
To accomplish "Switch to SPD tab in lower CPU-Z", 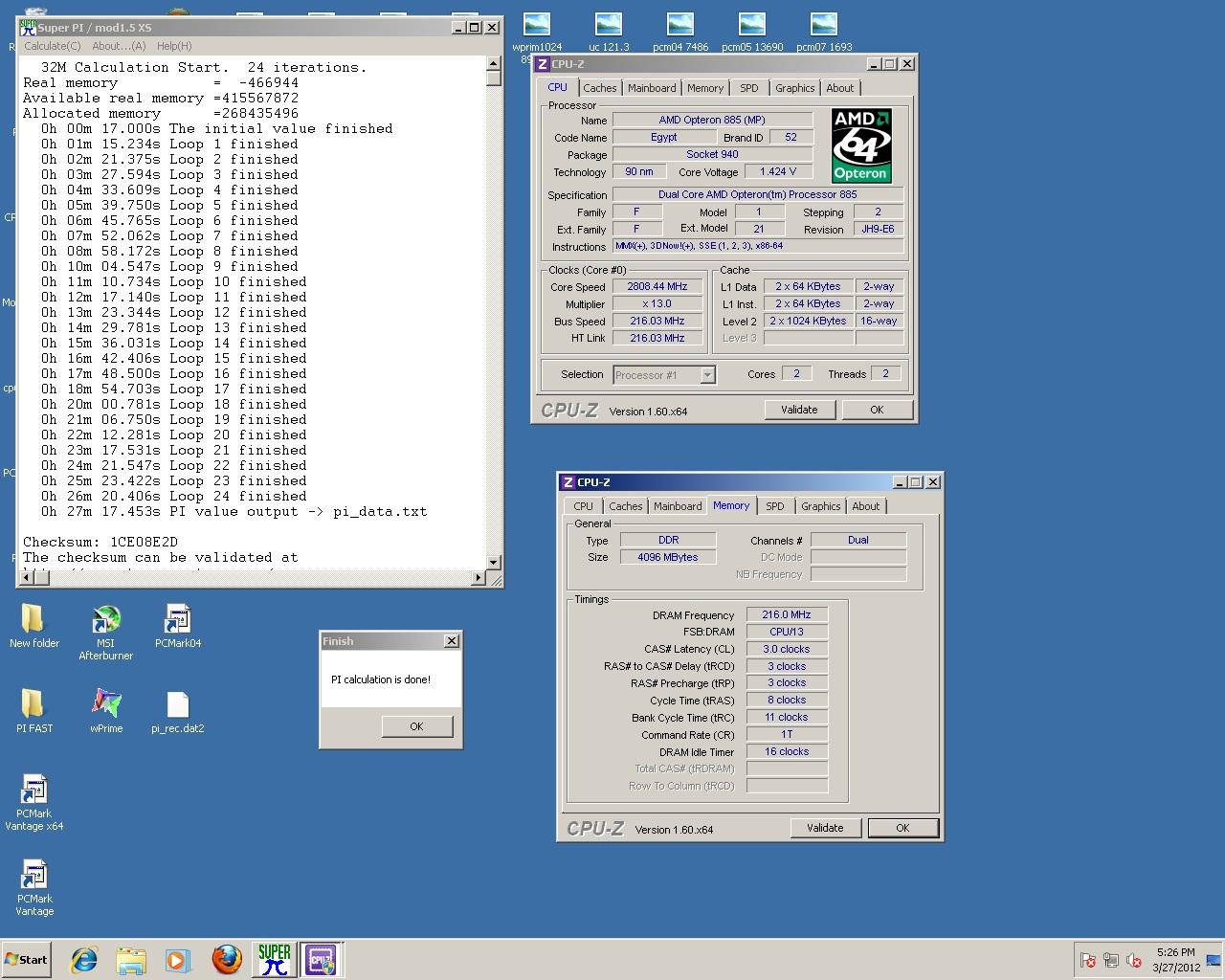I will (775, 506).
